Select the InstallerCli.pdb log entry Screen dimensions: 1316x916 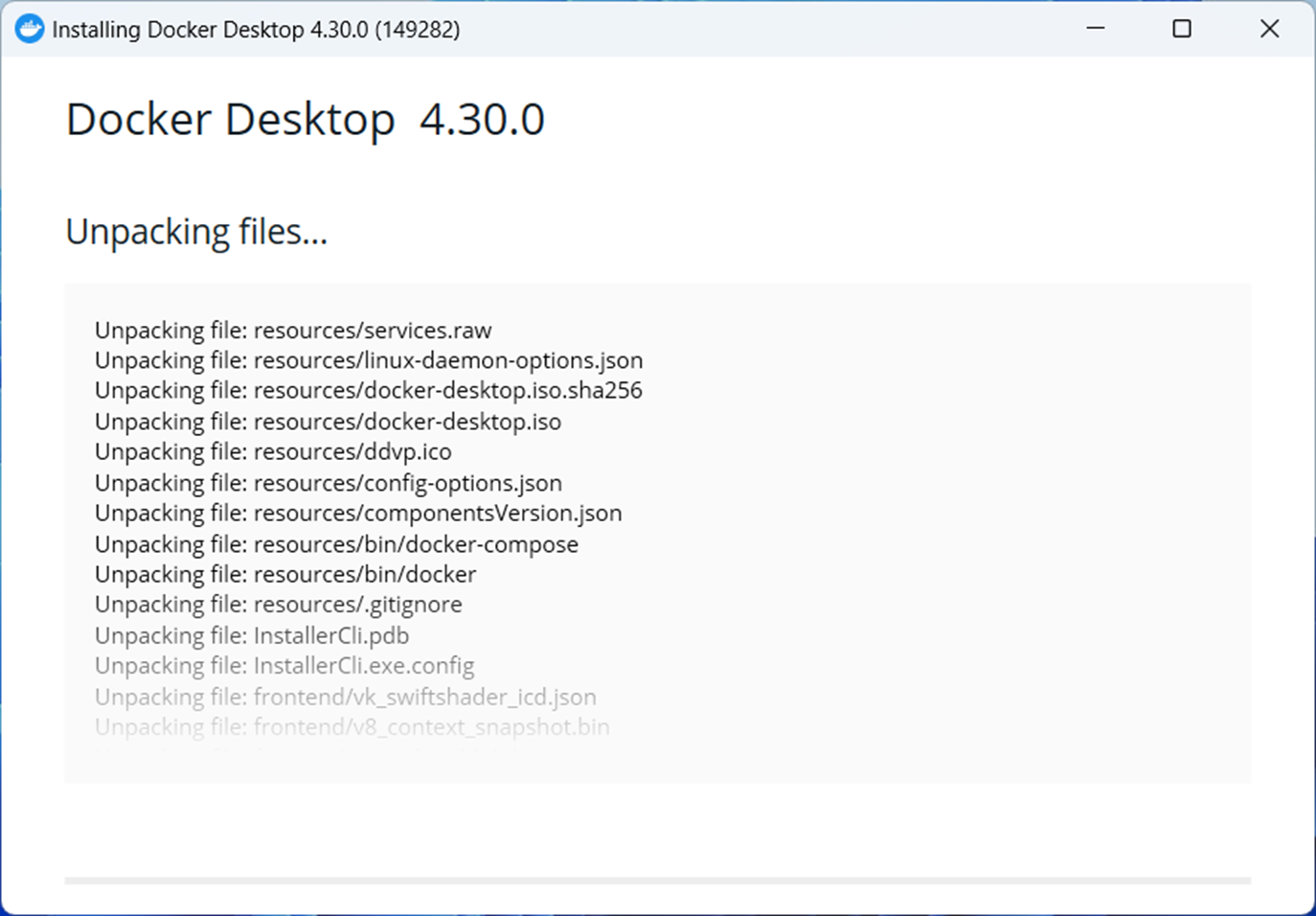click(x=251, y=635)
